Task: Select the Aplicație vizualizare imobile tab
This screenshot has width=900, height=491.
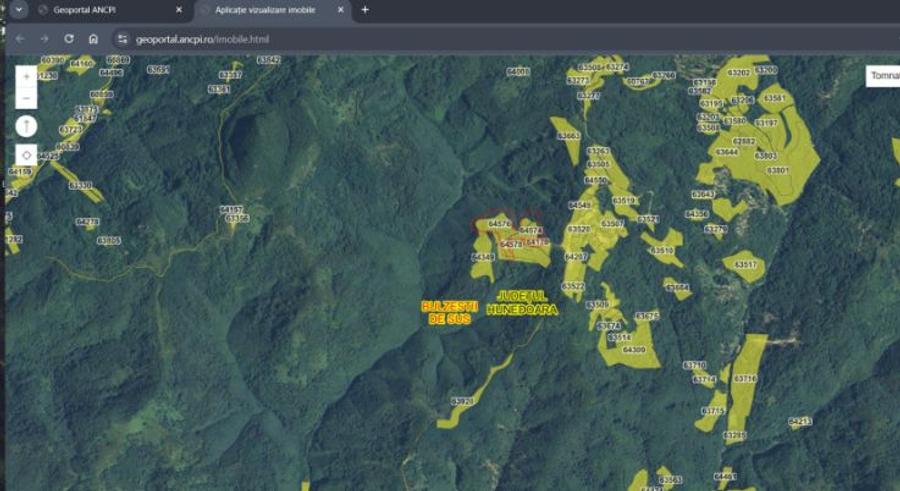Action: pyautogui.click(x=262, y=10)
